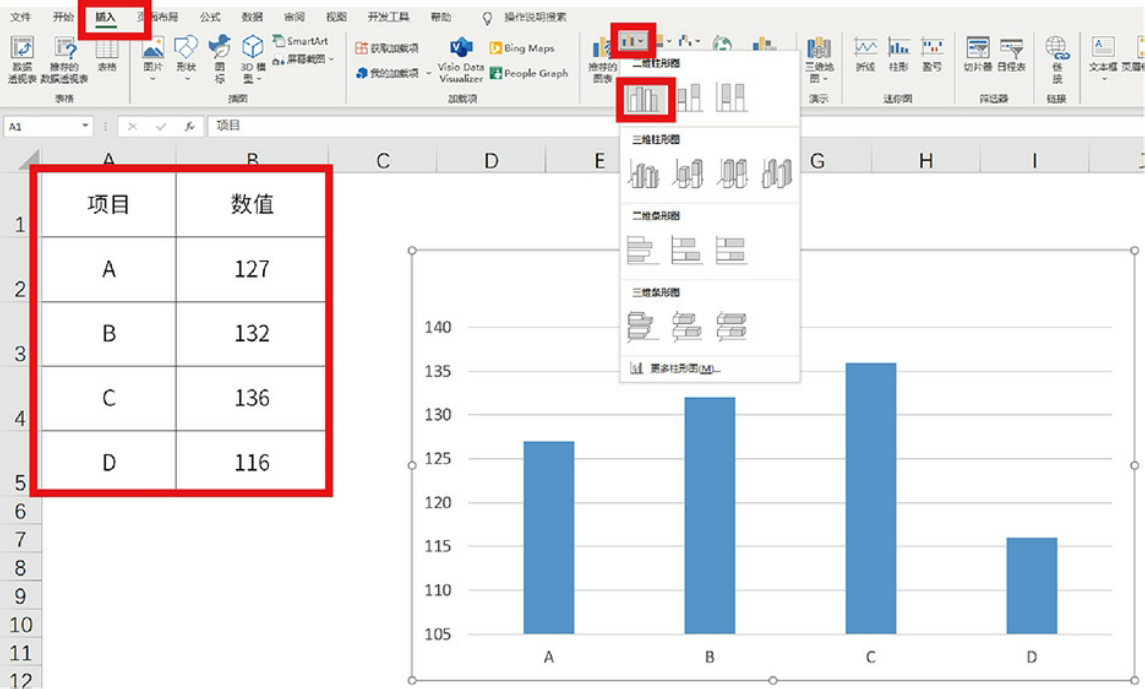Image resolution: width=1145 pixels, height=689 pixels.
Task: Click the People Graph add-in
Action: pos(528,73)
